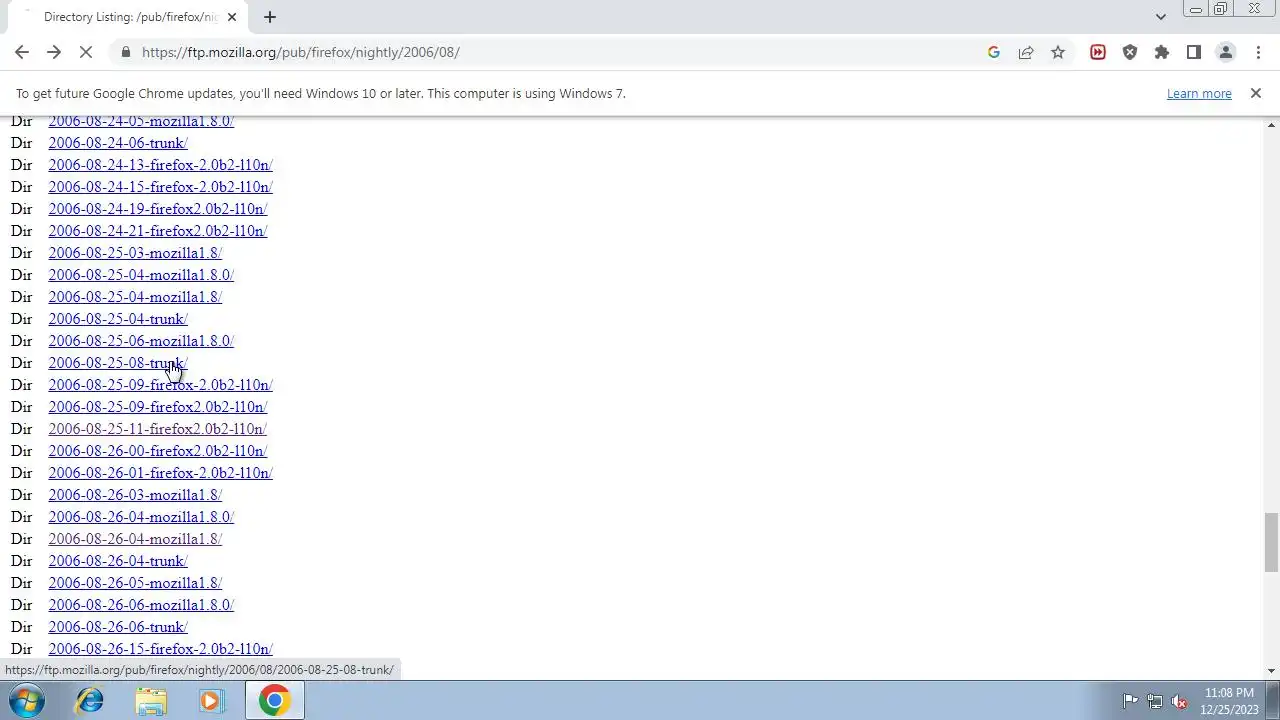The width and height of the screenshot is (1280, 720).
Task: Open 2006-08-26-04-mozilla1.8.0/ directory
Action: click(141, 517)
